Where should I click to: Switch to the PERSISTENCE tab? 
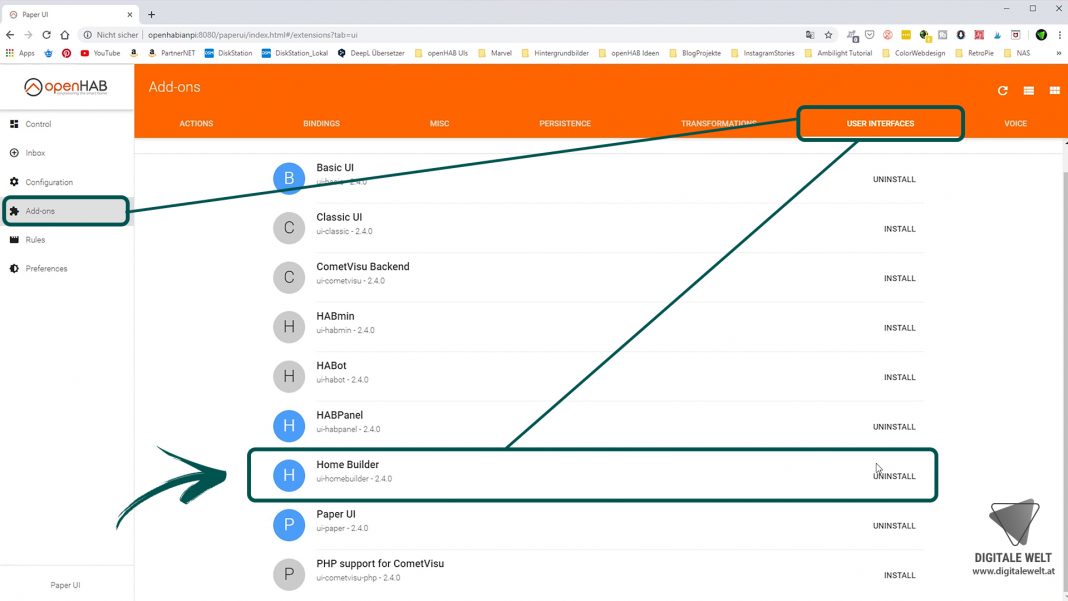[x=565, y=123]
